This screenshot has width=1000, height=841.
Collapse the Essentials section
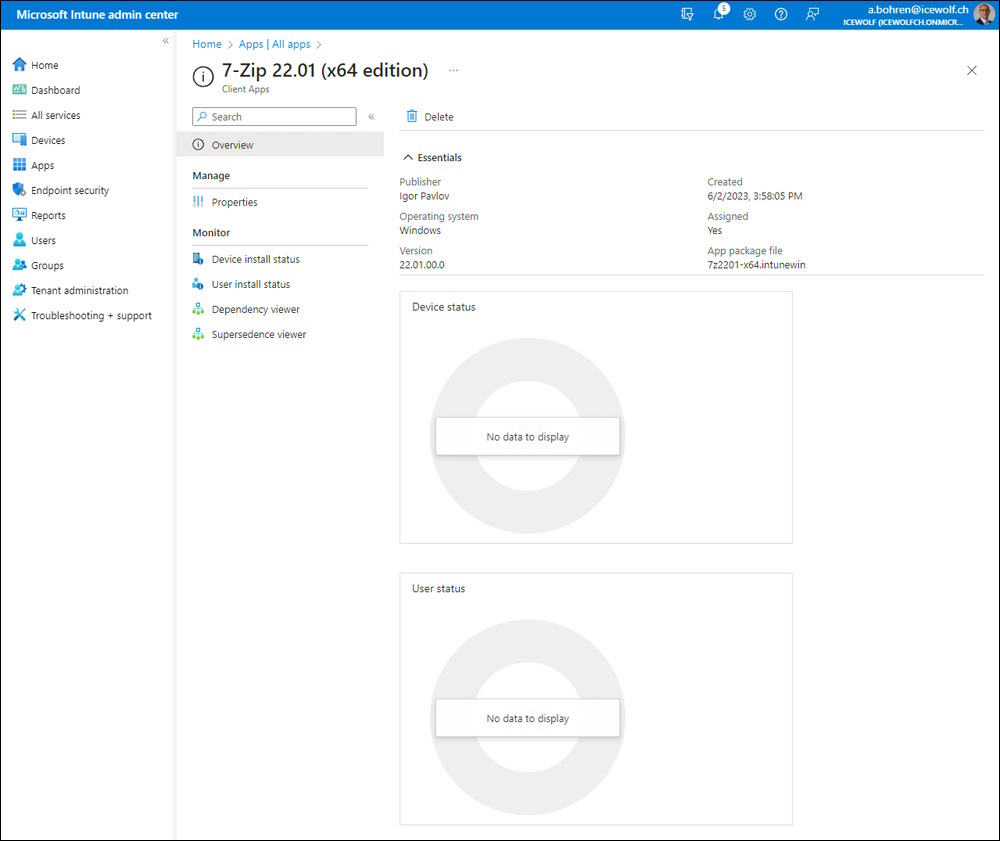[432, 157]
